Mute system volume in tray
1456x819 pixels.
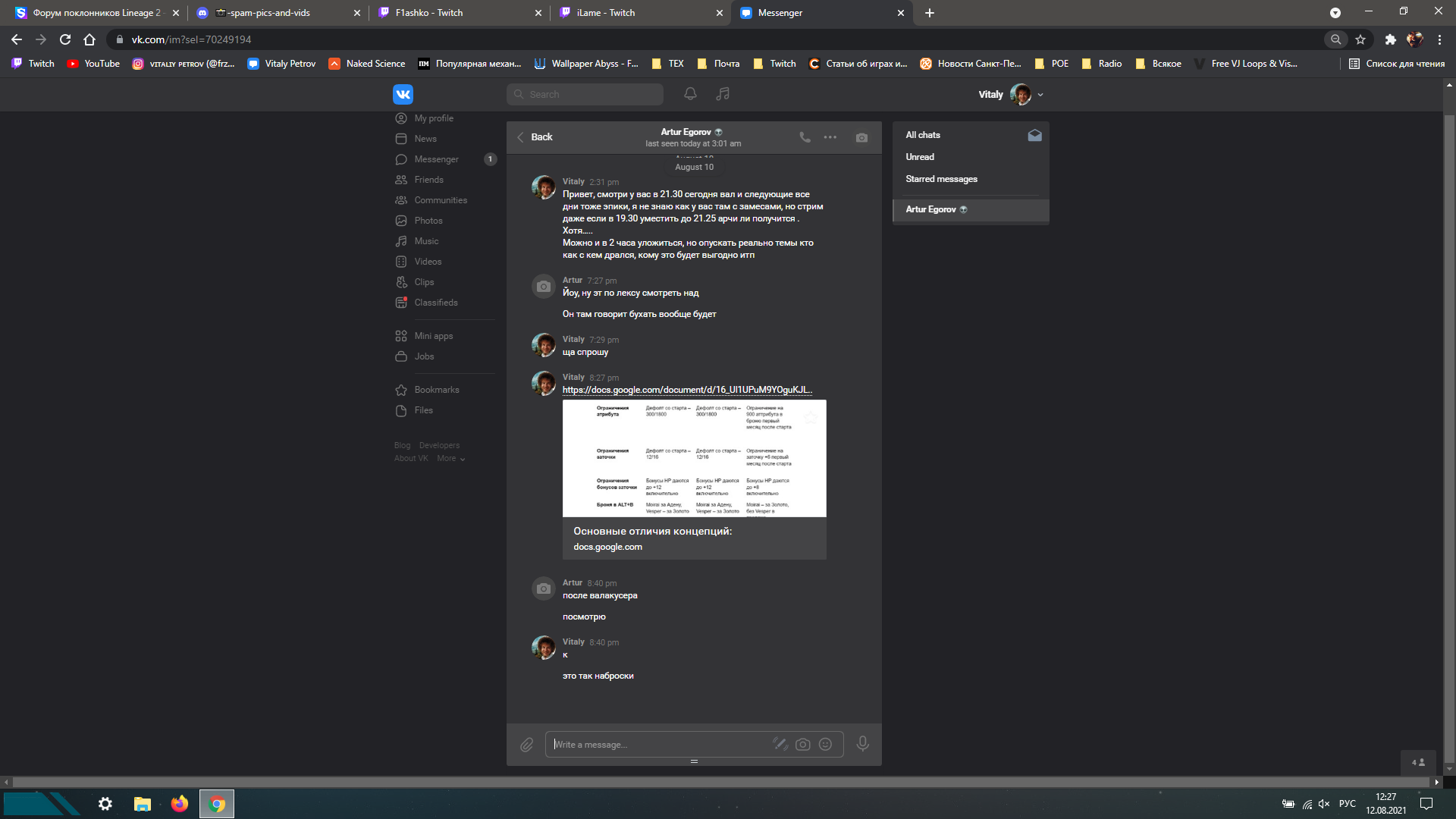1324,804
